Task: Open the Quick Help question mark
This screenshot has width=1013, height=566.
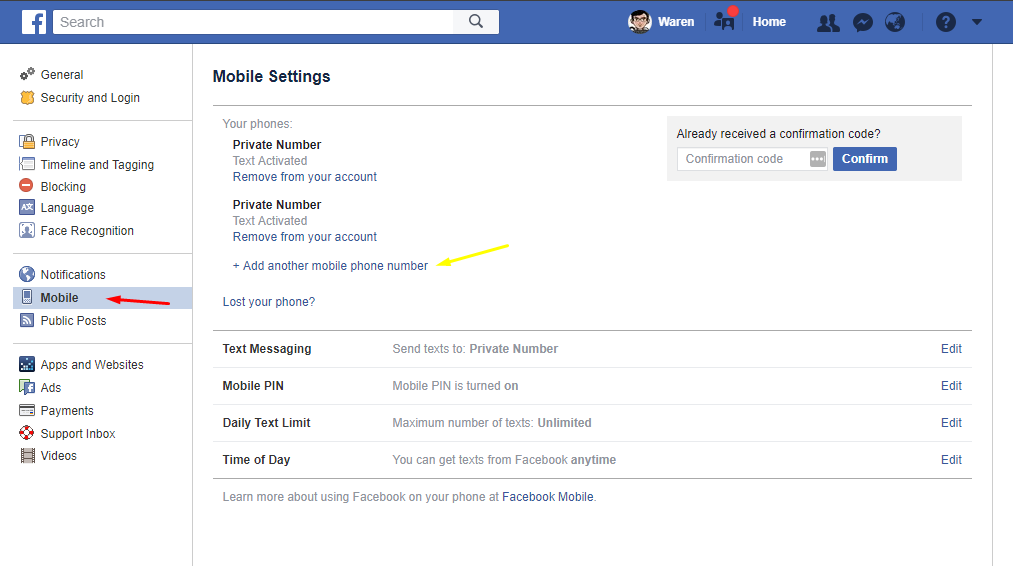Action: point(946,23)
